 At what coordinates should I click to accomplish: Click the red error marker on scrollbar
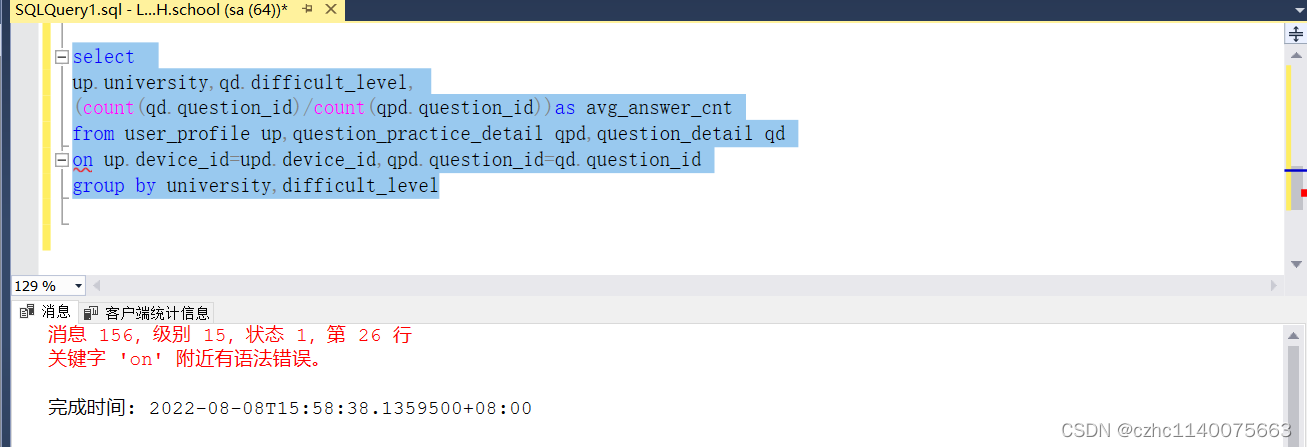tap(1303, 192)
